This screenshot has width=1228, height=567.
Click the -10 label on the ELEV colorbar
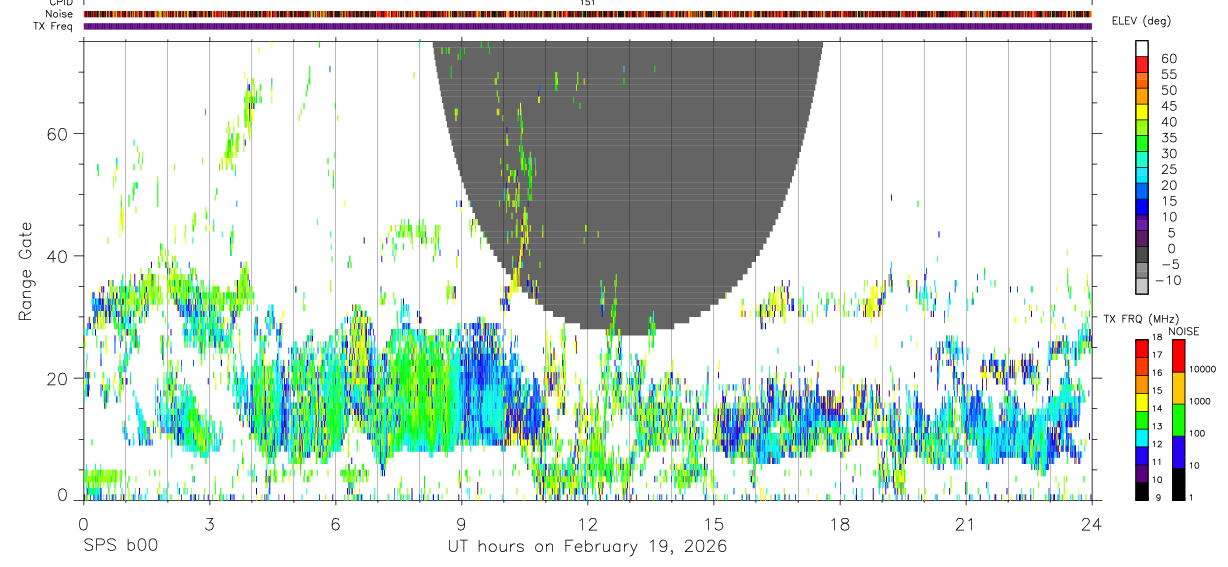point(1168,280)
